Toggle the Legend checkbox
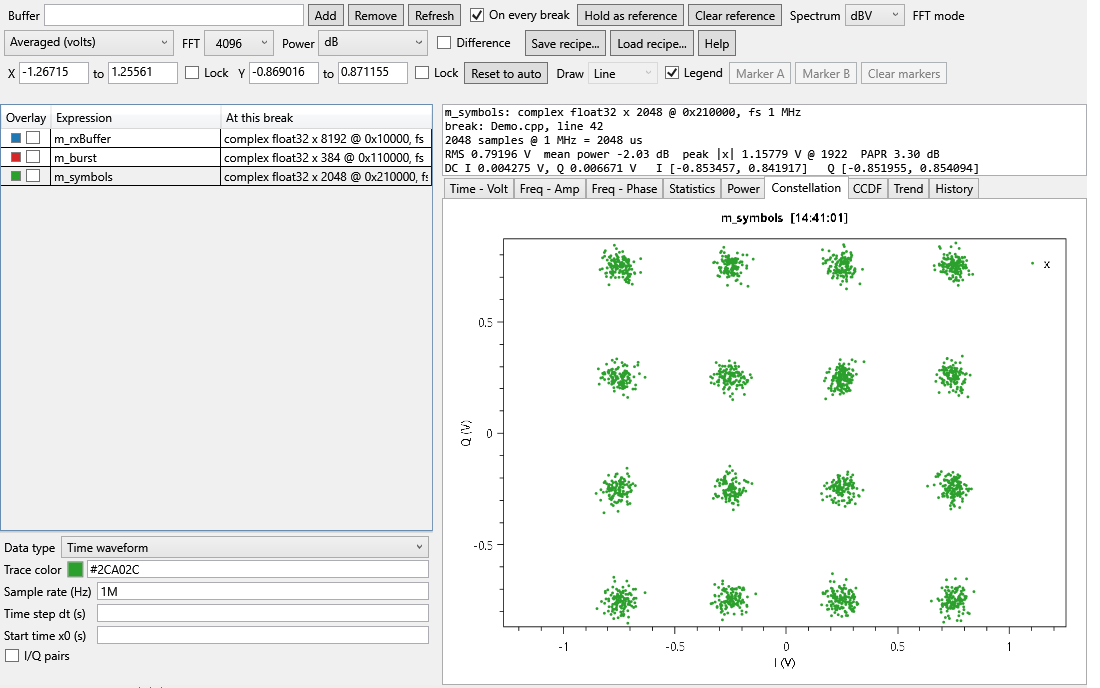 672,73
